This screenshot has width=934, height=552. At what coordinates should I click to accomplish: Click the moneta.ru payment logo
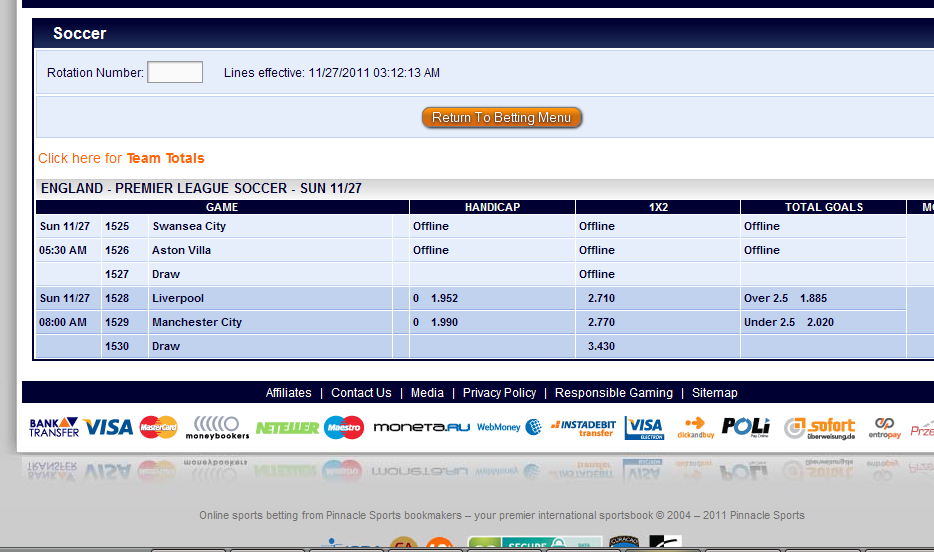click(422, 427)
